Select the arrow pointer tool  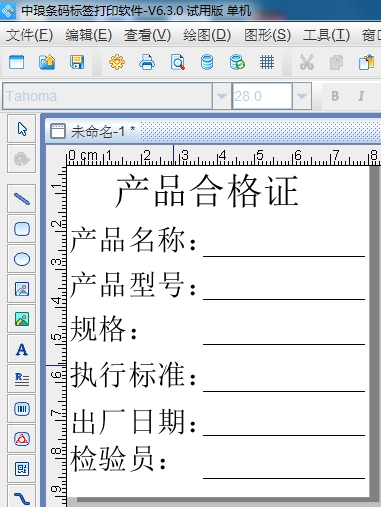tap(22, 129)
